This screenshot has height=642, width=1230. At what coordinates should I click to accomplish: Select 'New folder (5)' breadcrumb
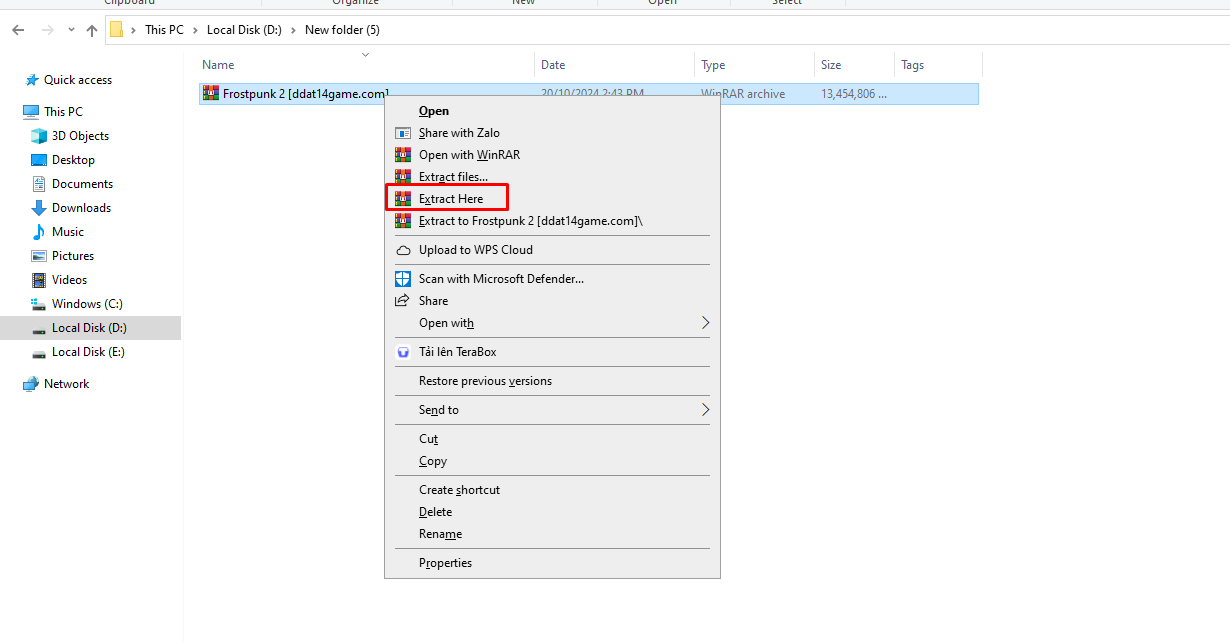[x=342, y=30]
